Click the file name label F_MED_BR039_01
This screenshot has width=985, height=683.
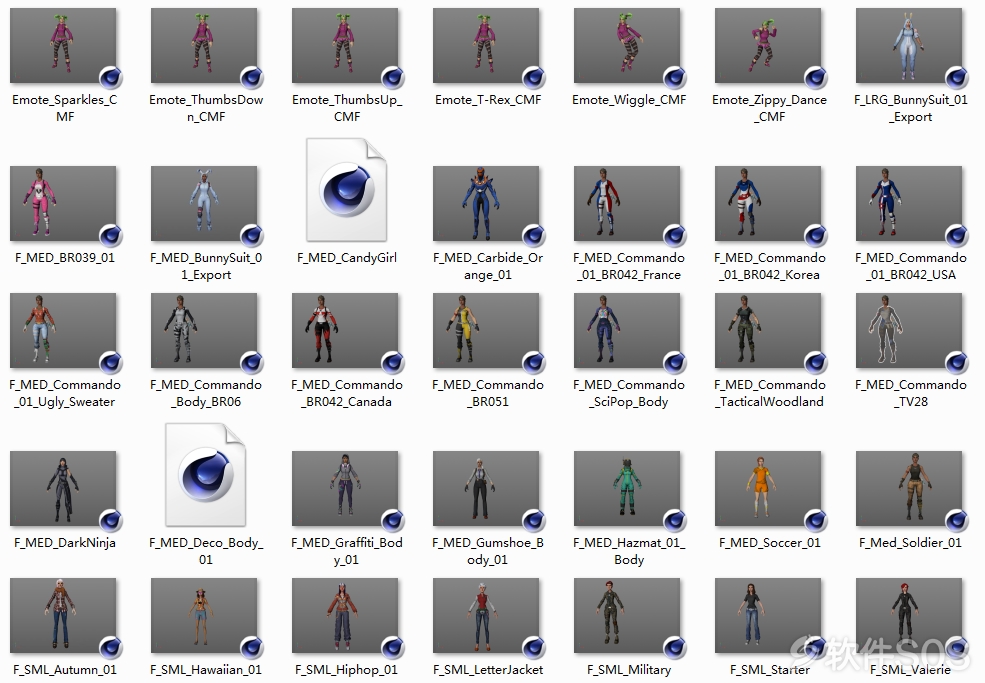(x=65, y=258)
